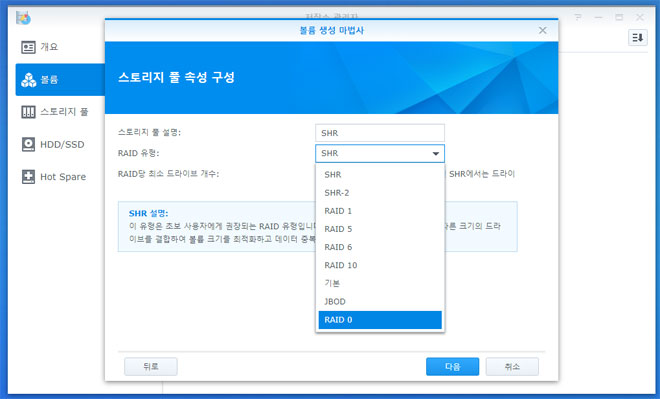This screenshot has height=399, width=660.
Task: Choose SHR from the RAID list
Action: pyautogui.click(x=380, y=175)
